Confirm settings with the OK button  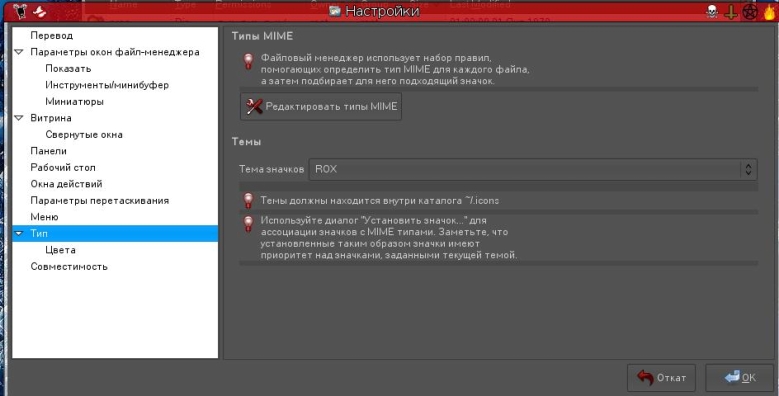[740, 378]
